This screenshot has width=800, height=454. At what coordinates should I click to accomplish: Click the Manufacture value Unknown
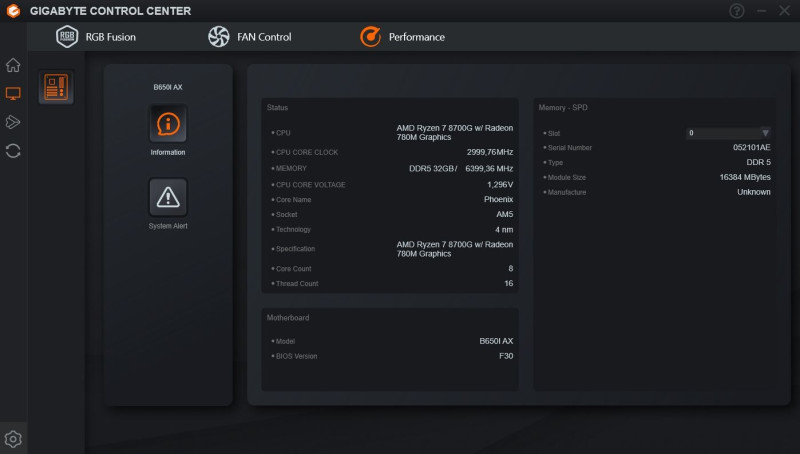pos(754,192)
